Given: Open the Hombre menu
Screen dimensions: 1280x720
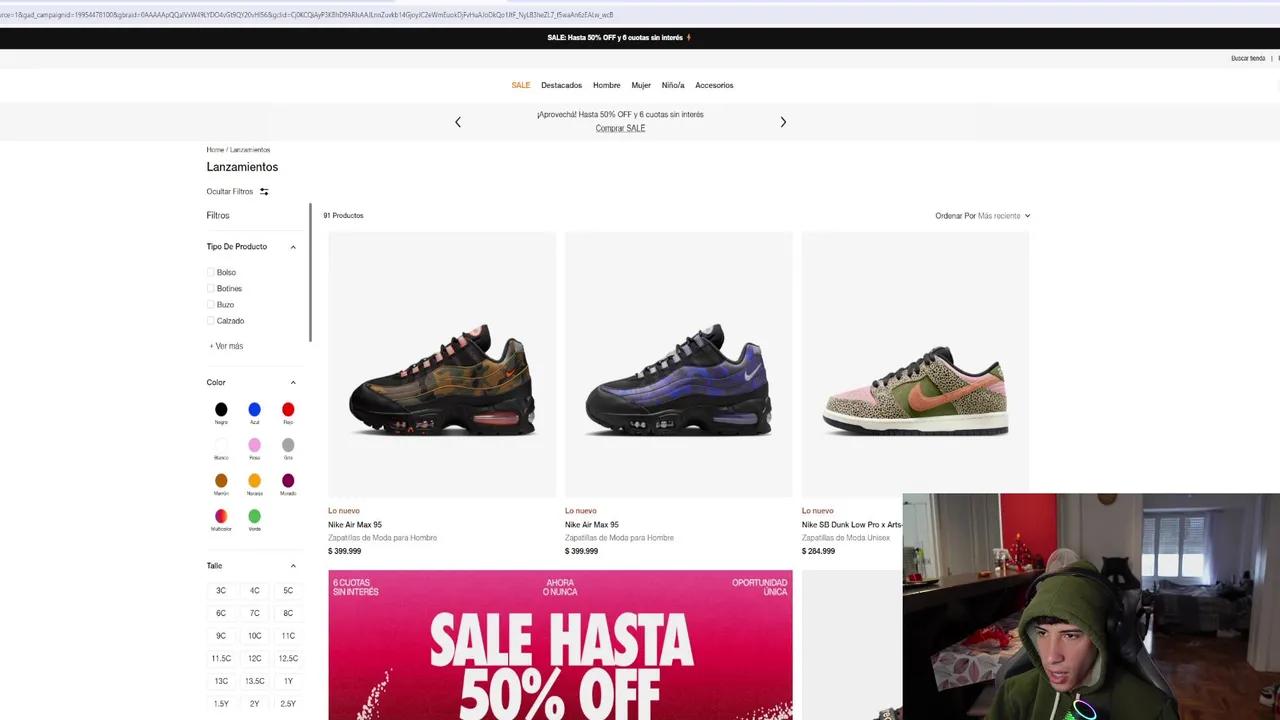Looking at the screenshot, I should [606, 85].
